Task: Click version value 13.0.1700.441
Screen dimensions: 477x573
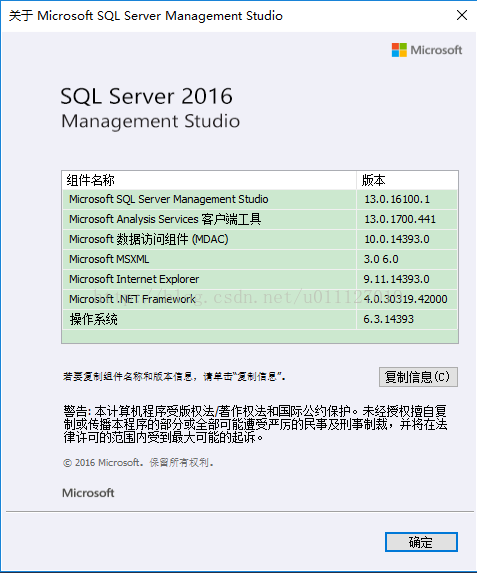Action: coord(400,219)
